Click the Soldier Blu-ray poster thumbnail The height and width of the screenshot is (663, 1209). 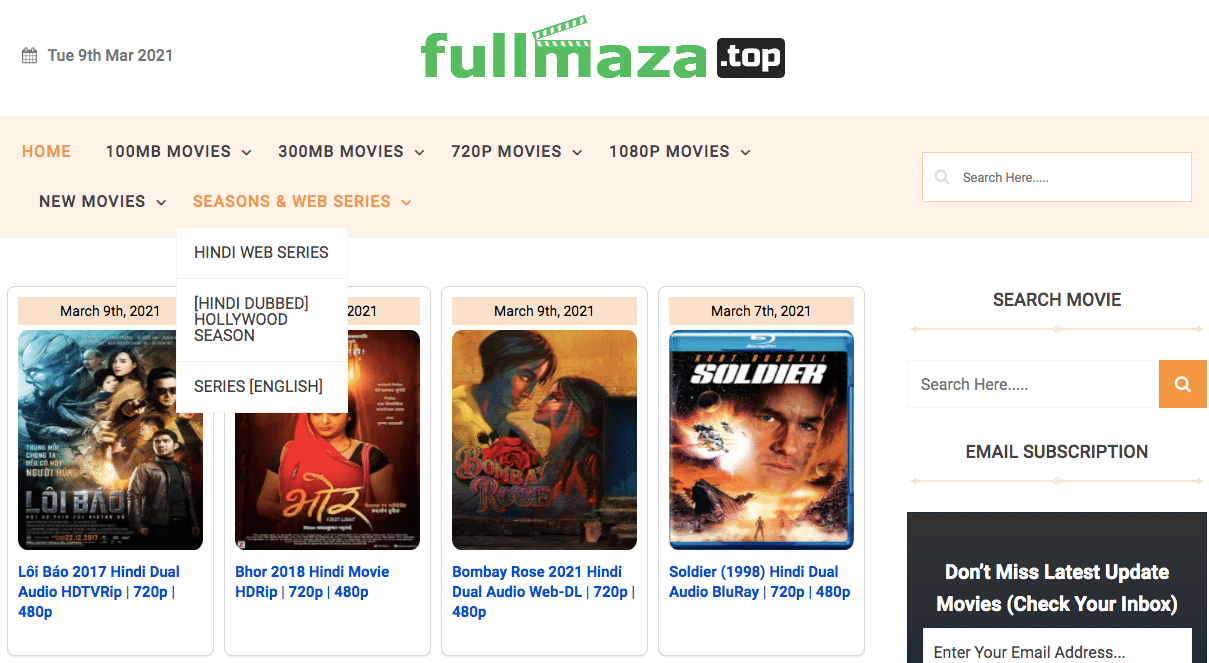(x=761, y=440)
